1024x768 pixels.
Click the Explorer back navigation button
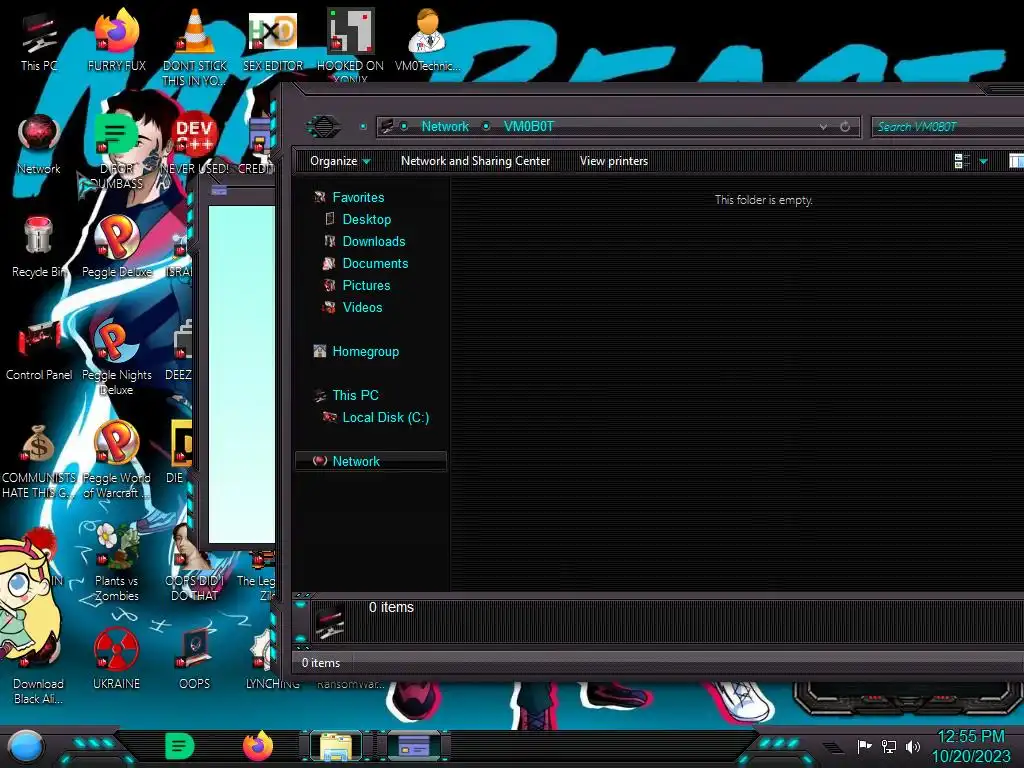click(323, 126)
